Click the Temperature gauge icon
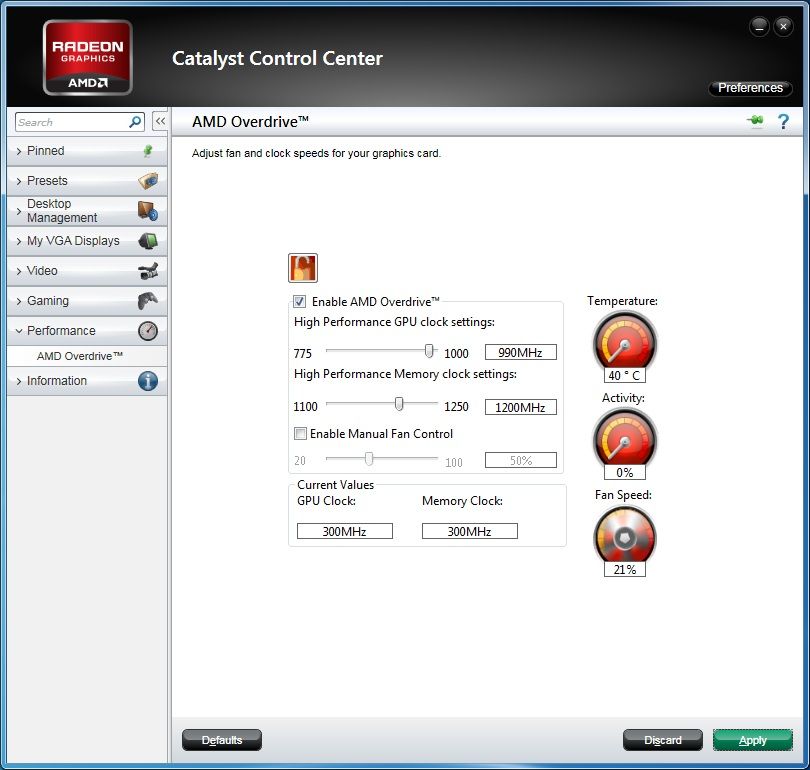The image size is (810, 770). [x=624, y=342]
